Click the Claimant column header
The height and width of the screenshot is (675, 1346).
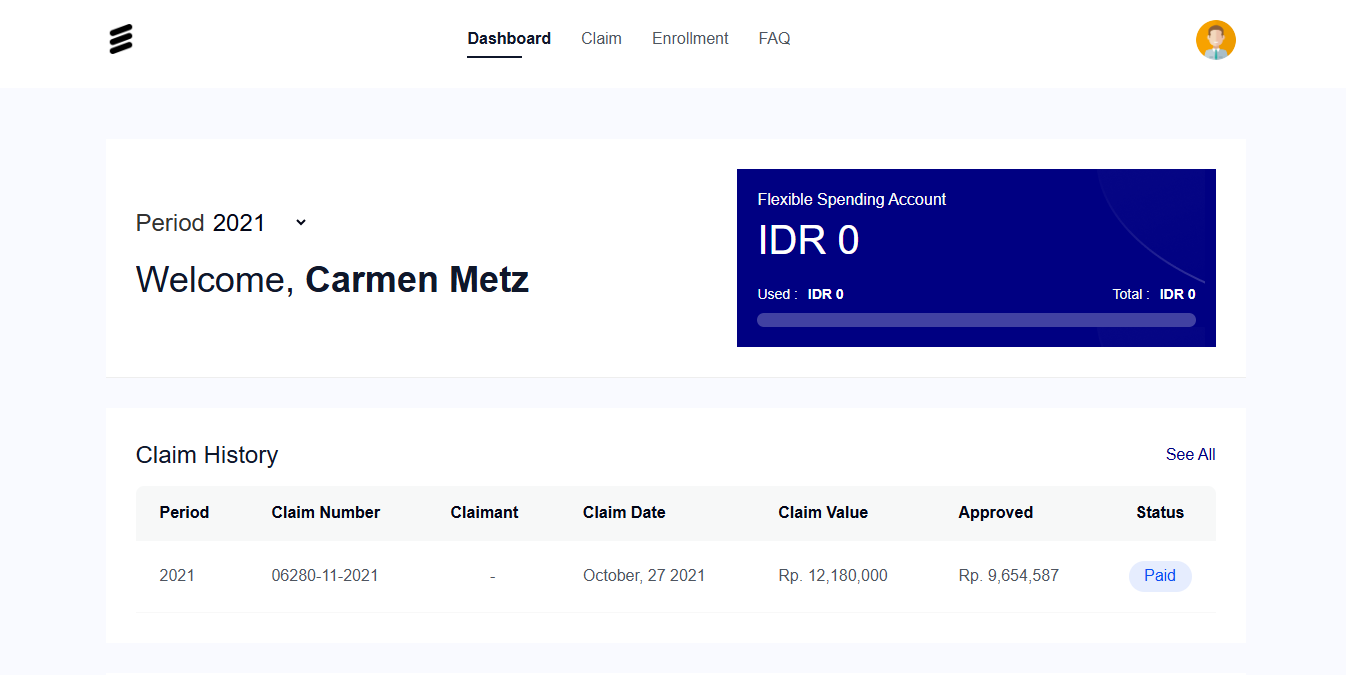(x=484, y=512)
